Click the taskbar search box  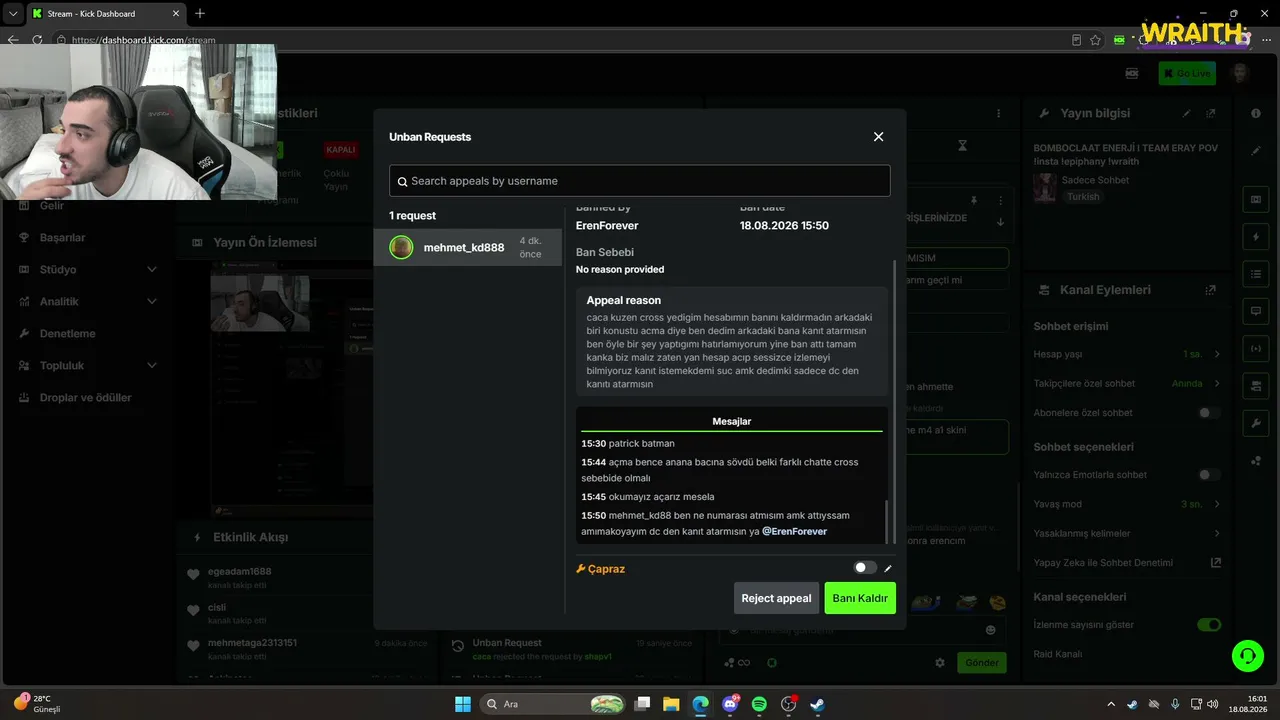pyautogui.click(x=551, y=704)
